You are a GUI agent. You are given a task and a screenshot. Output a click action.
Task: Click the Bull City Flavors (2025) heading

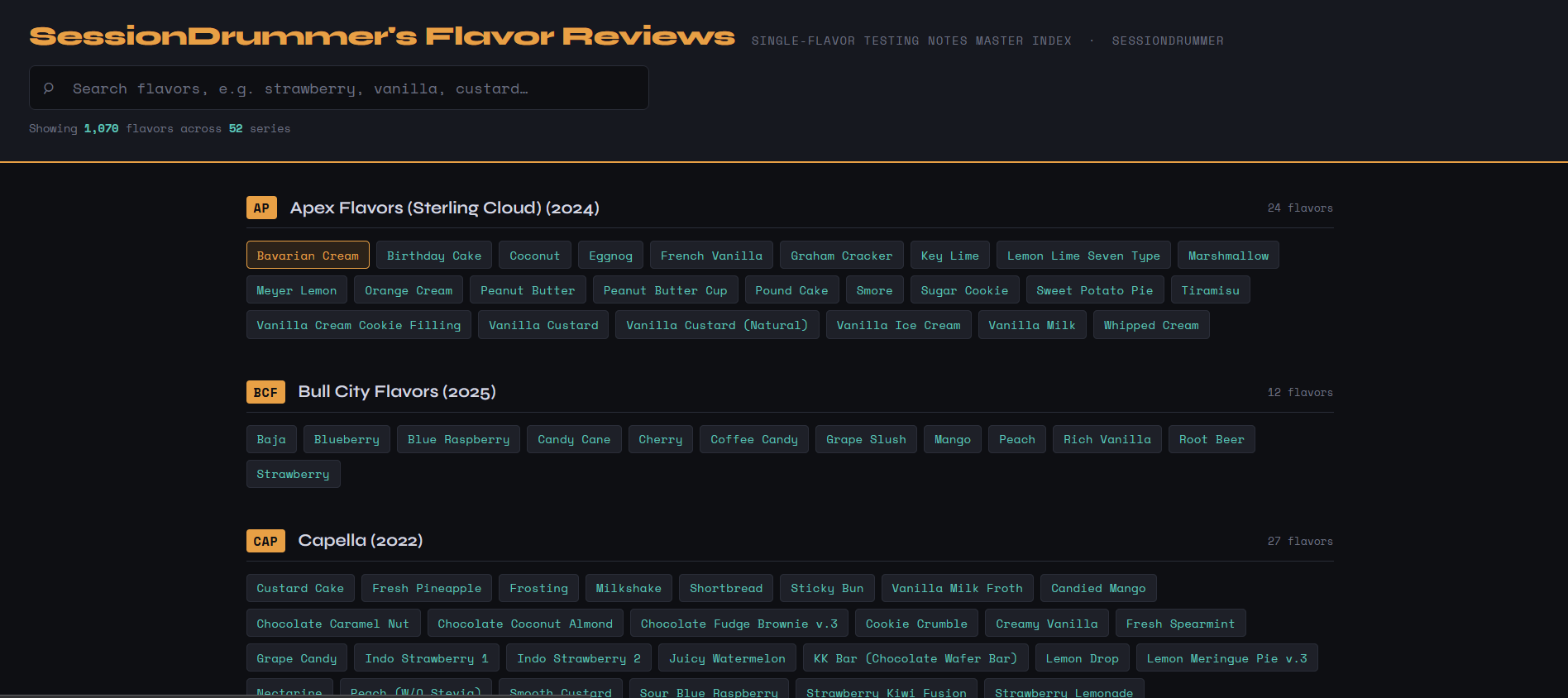pyautogui.click(x=396, y=392)
